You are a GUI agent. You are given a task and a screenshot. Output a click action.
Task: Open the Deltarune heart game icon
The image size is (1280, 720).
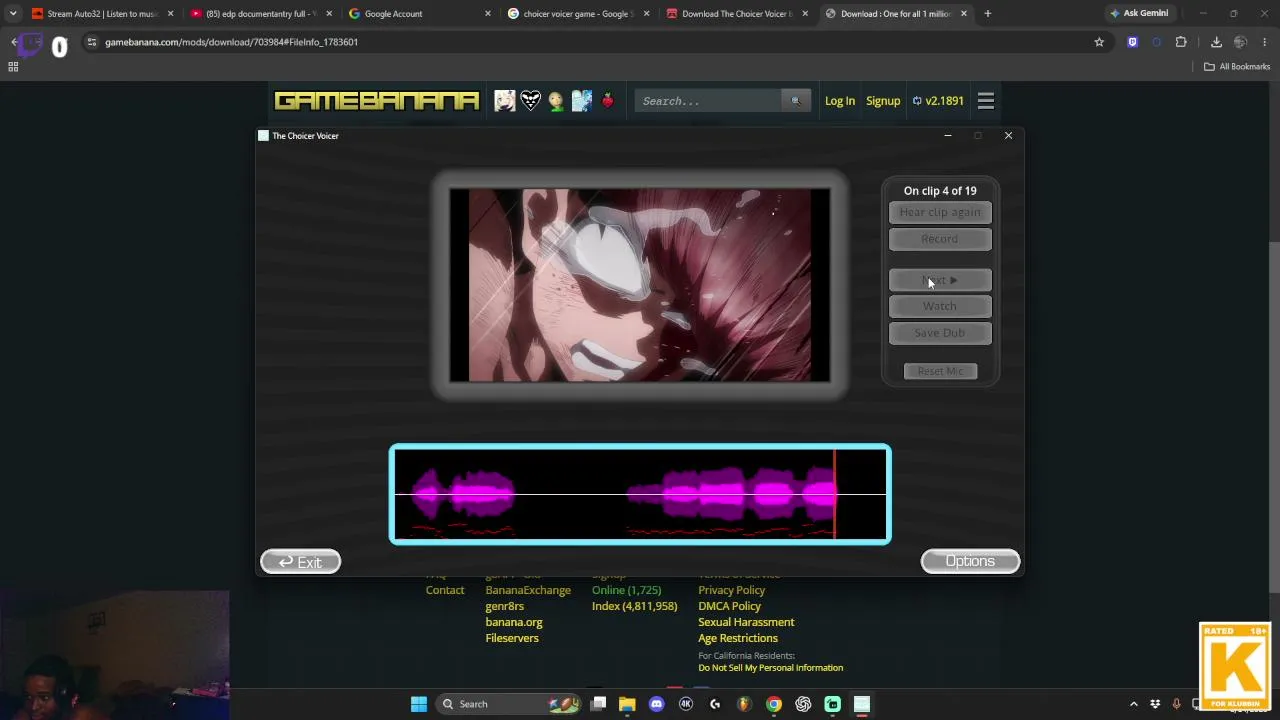(530, 101)
